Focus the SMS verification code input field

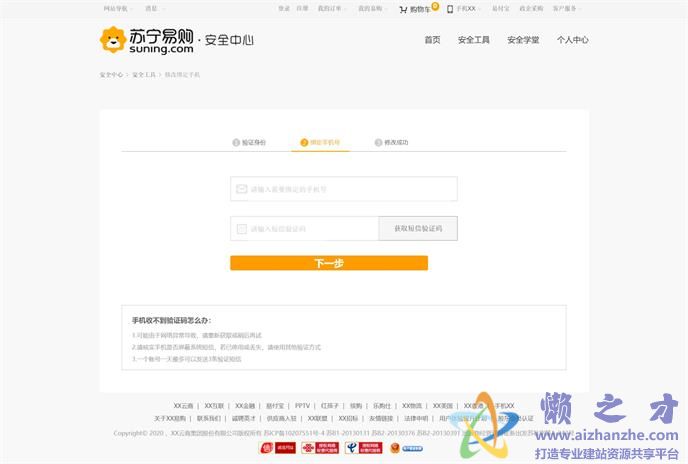point(310,229)
